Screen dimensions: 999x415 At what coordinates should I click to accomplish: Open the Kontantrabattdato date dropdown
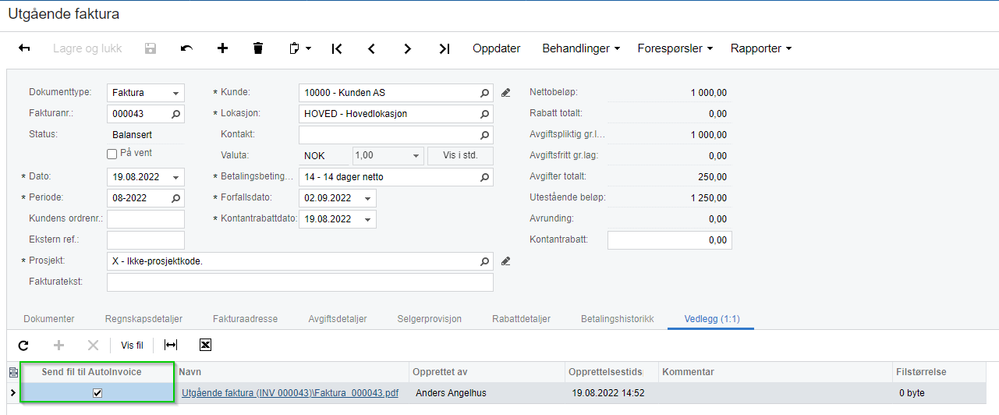[x=367, y=219]
